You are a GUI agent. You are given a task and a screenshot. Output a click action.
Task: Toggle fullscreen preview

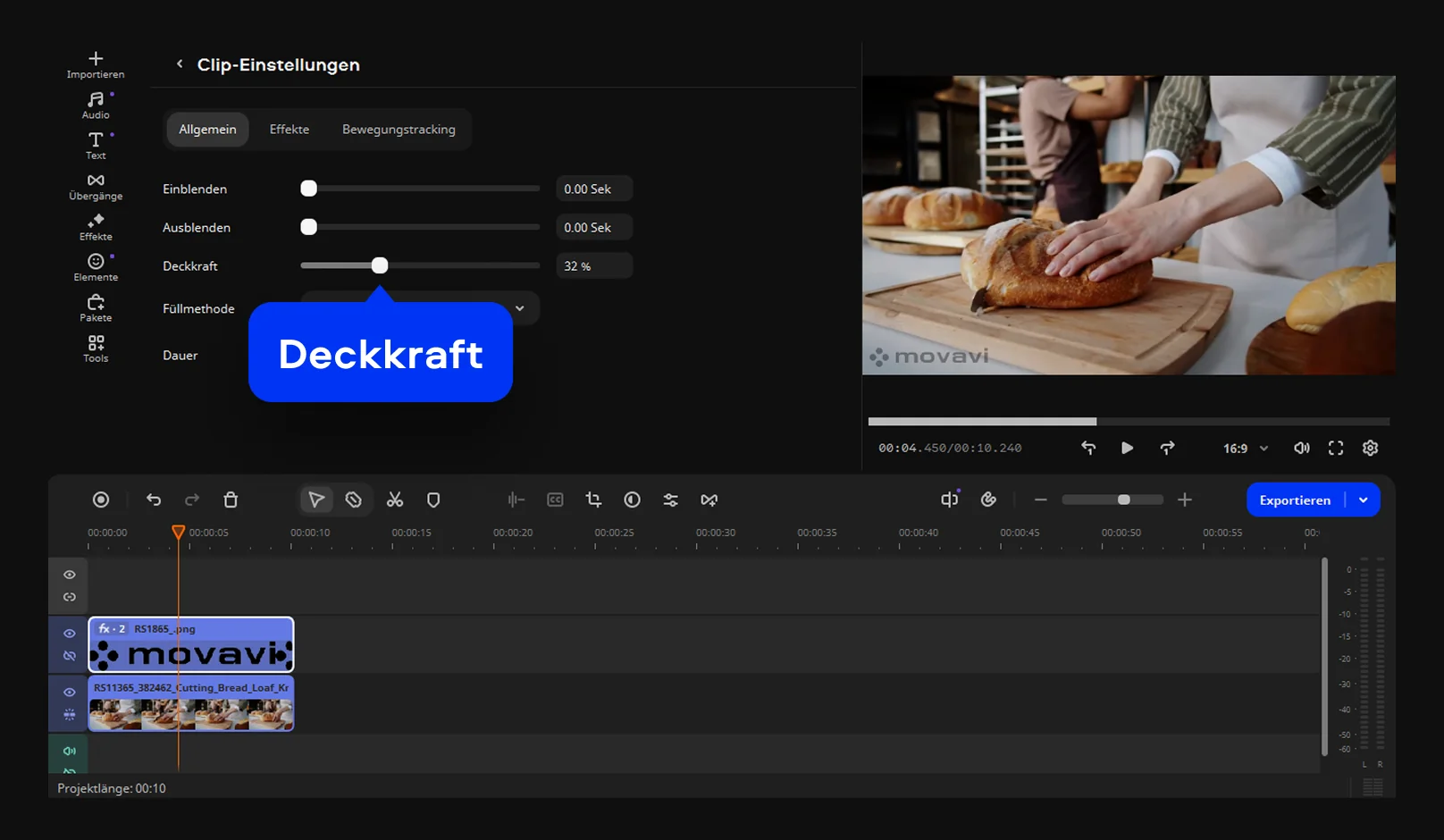(x=1336, y=448)
